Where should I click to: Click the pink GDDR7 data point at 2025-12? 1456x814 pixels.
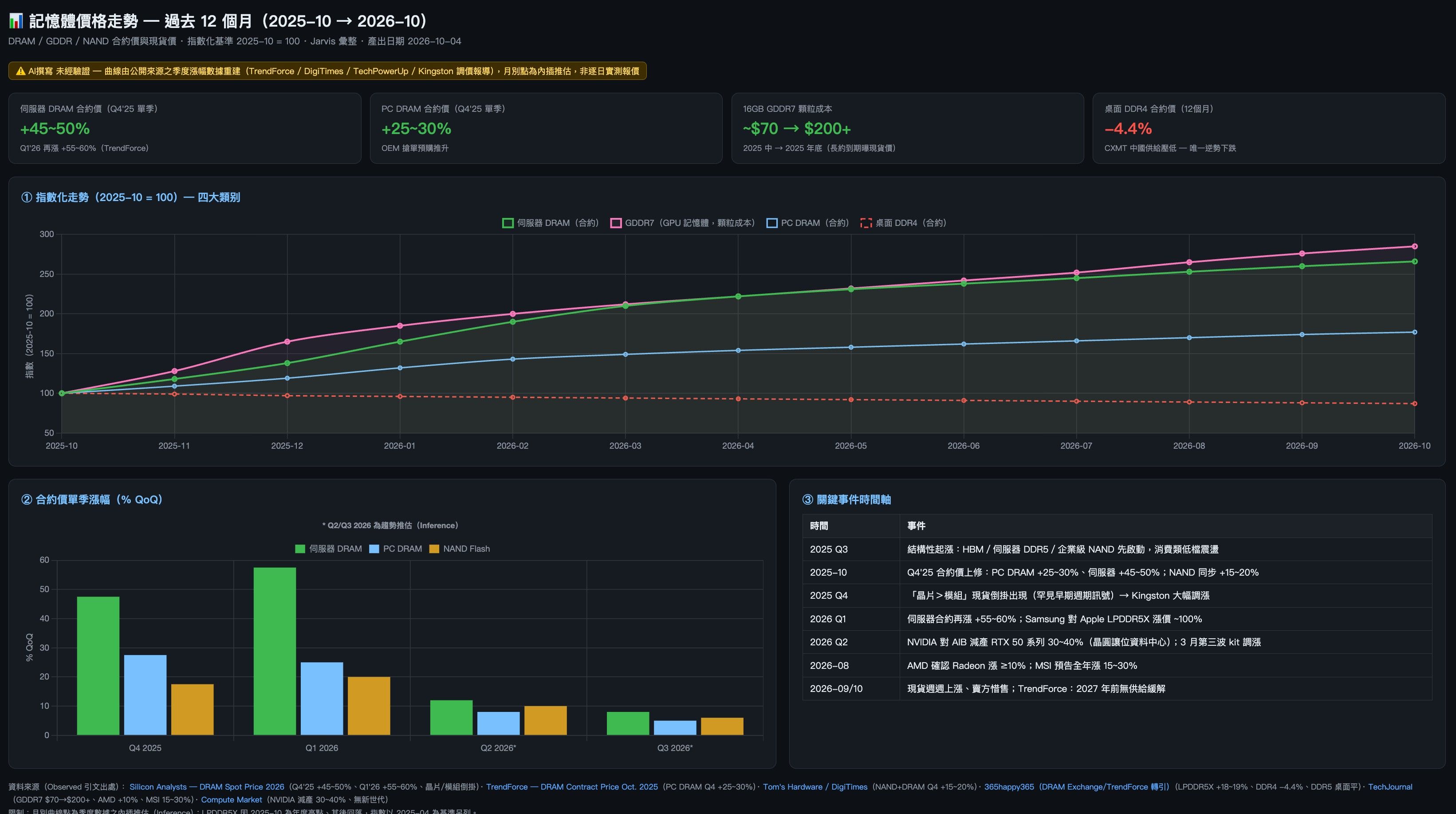click(x=287, y=342)
